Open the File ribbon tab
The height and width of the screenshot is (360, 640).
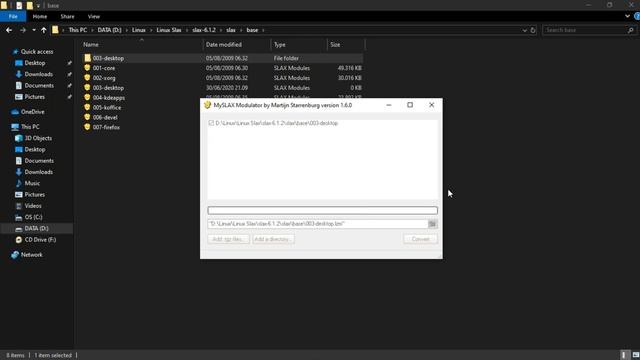(13, 16)
